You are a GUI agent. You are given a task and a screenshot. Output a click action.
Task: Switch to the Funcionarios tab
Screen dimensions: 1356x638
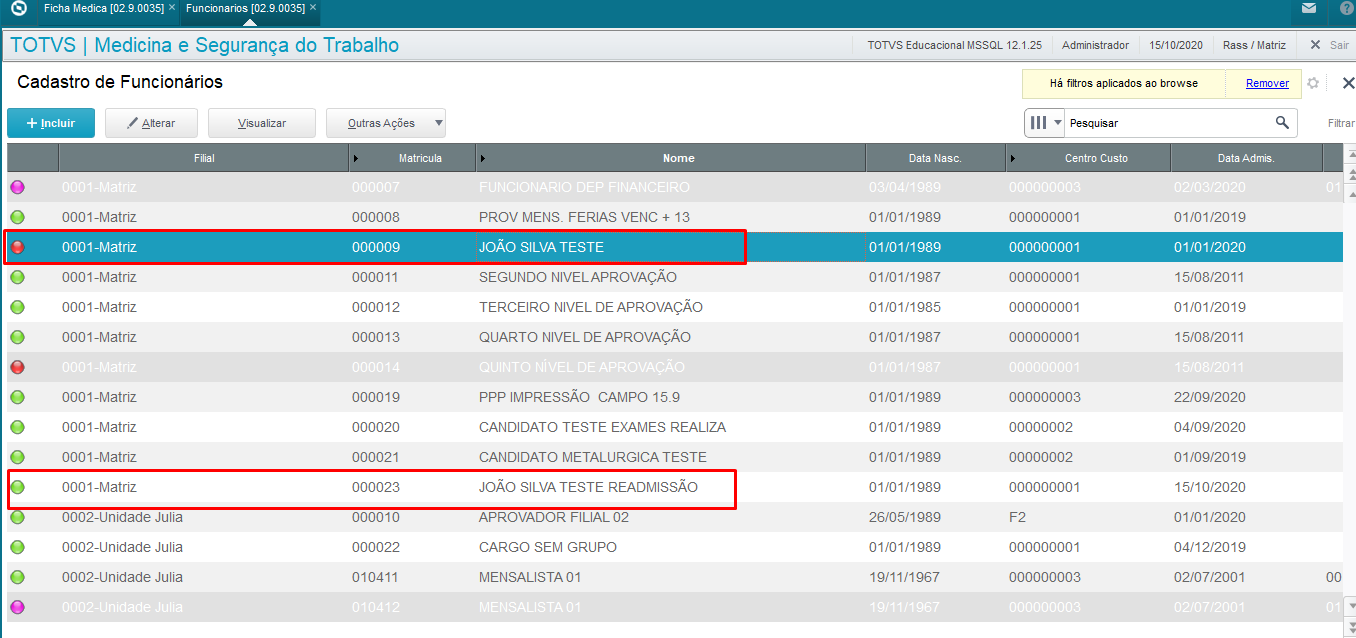[x=245, y=7]
